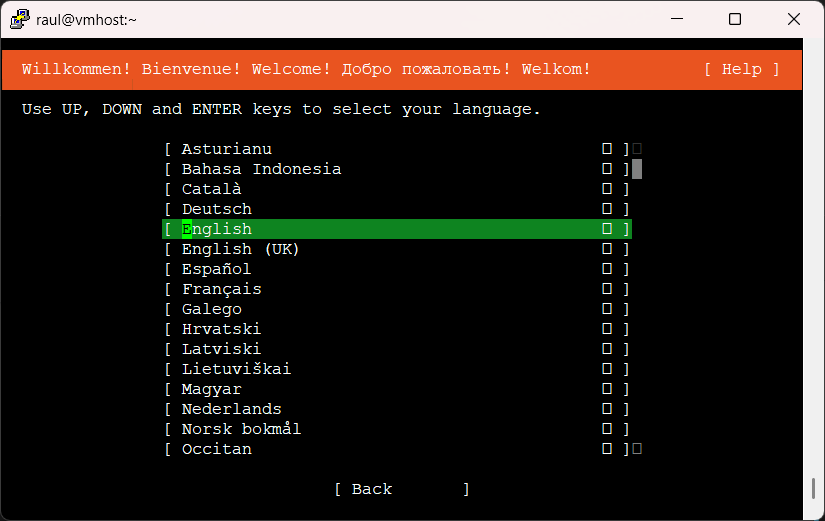825x521 pixels.
Task: Choose Français as installer language
Action: (222, 289)
